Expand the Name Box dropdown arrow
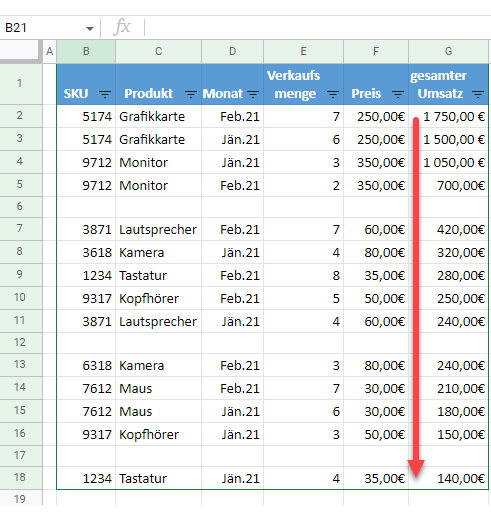The image size is (491, 516). coord(90,29)
